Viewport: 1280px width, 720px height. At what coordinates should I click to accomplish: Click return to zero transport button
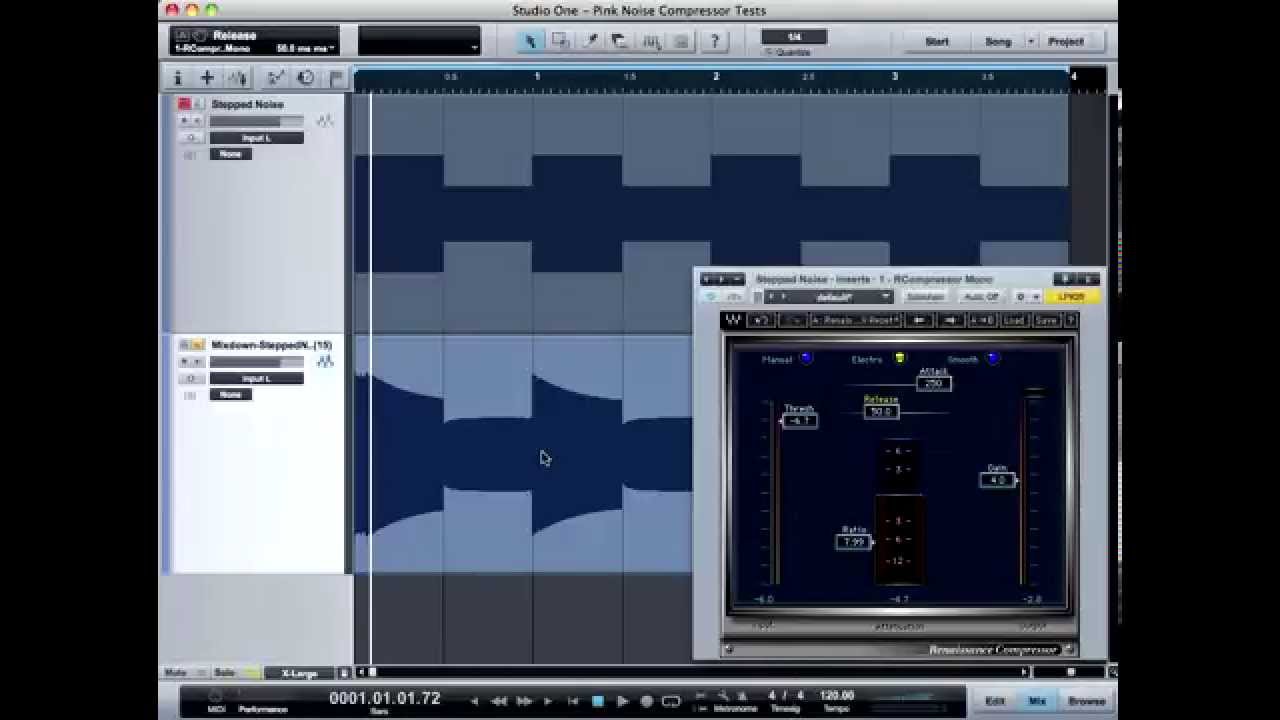click(x=573, y=701)
